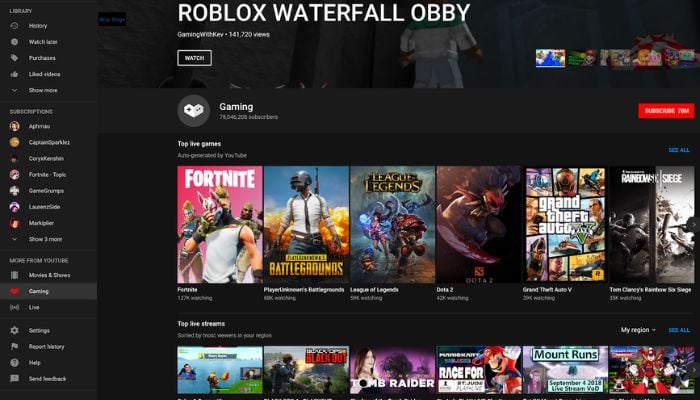Open PlayerUnknown's Battlegrounds cover
The width and height of the screenshot is (700, 400).
306,225
